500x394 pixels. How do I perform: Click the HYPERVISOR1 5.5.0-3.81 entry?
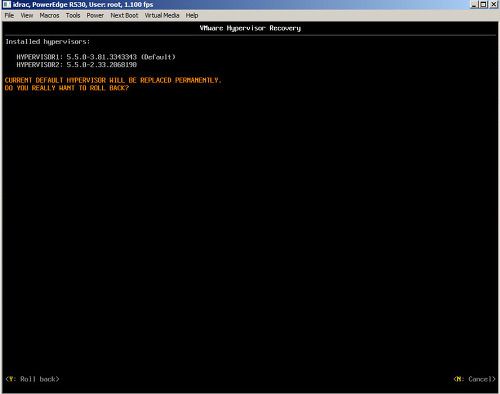point(96,57)
